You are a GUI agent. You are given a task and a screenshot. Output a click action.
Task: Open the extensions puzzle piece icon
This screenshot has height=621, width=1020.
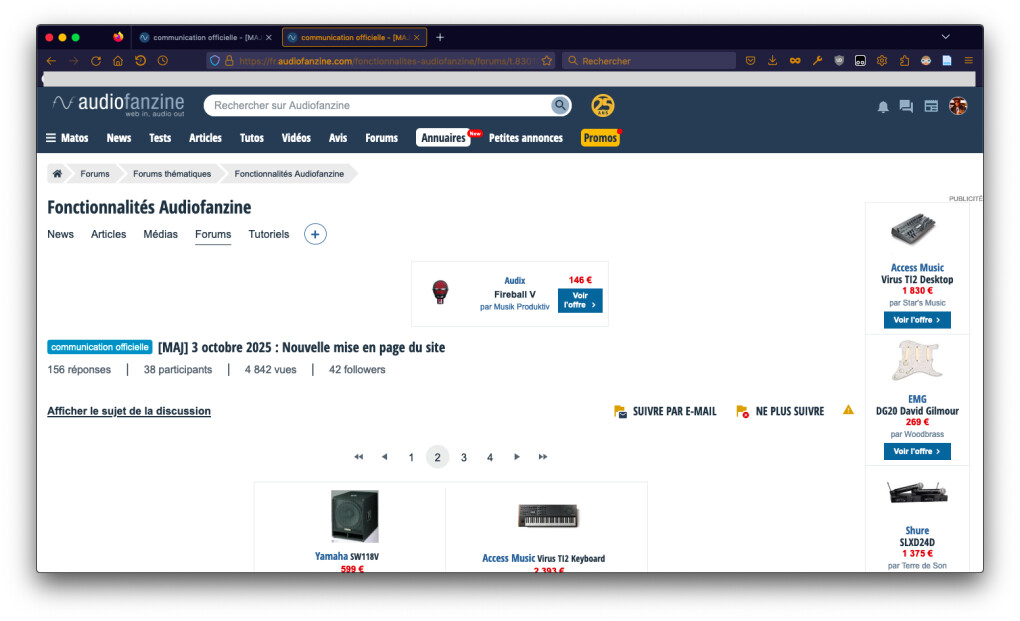904,60
